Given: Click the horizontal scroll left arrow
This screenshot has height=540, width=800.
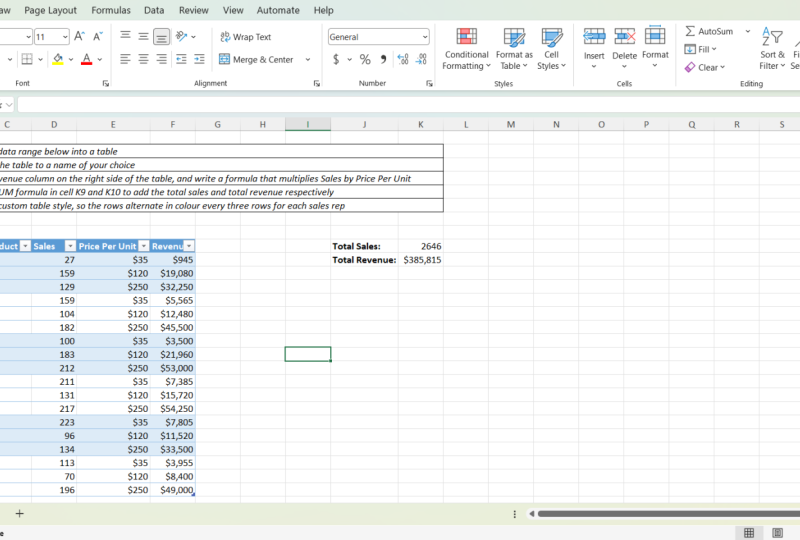Looking at the screenshot, I should click(x=531, y=513).
